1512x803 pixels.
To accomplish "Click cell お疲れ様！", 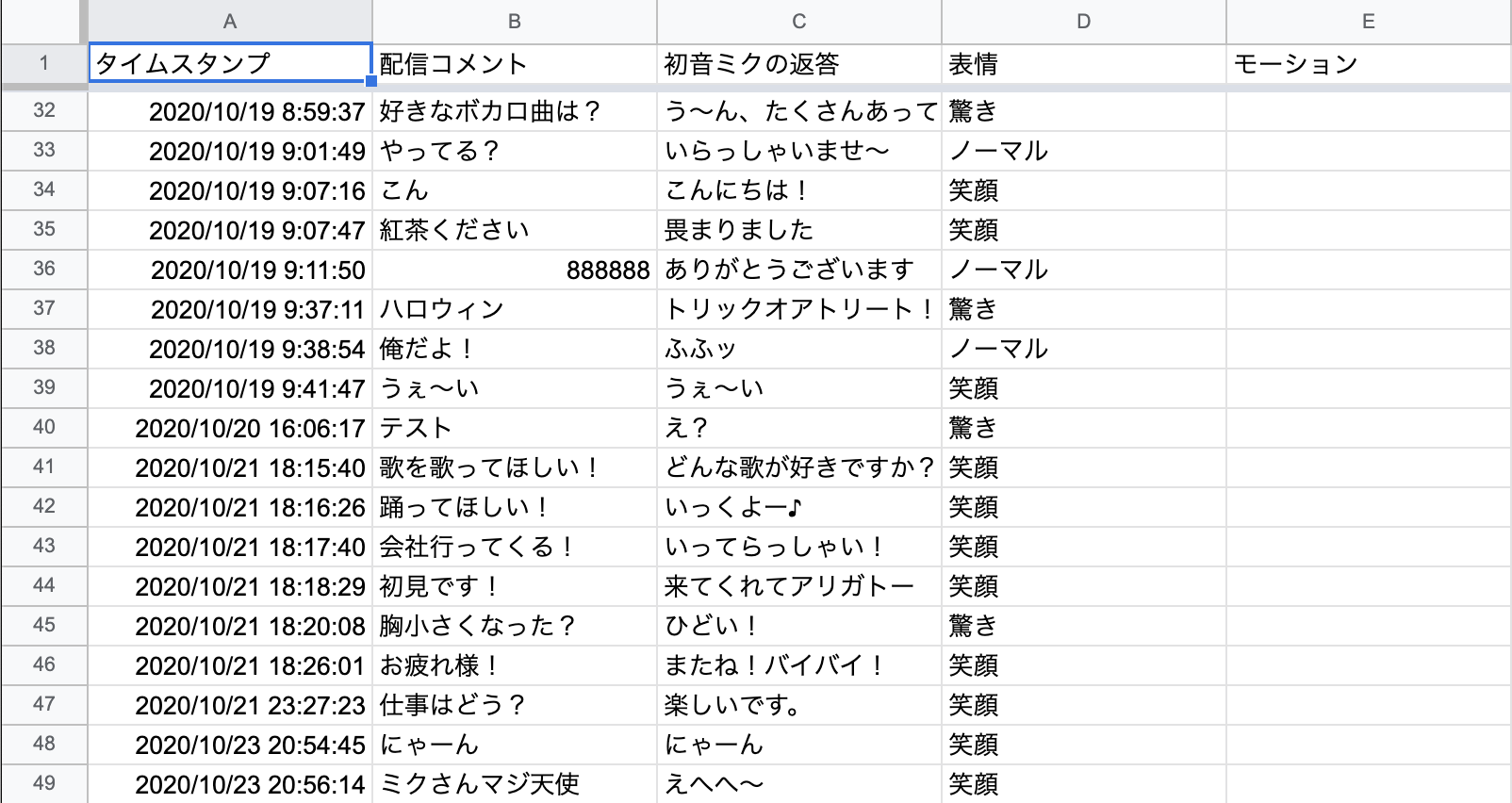I will click(x=515, y=665).
